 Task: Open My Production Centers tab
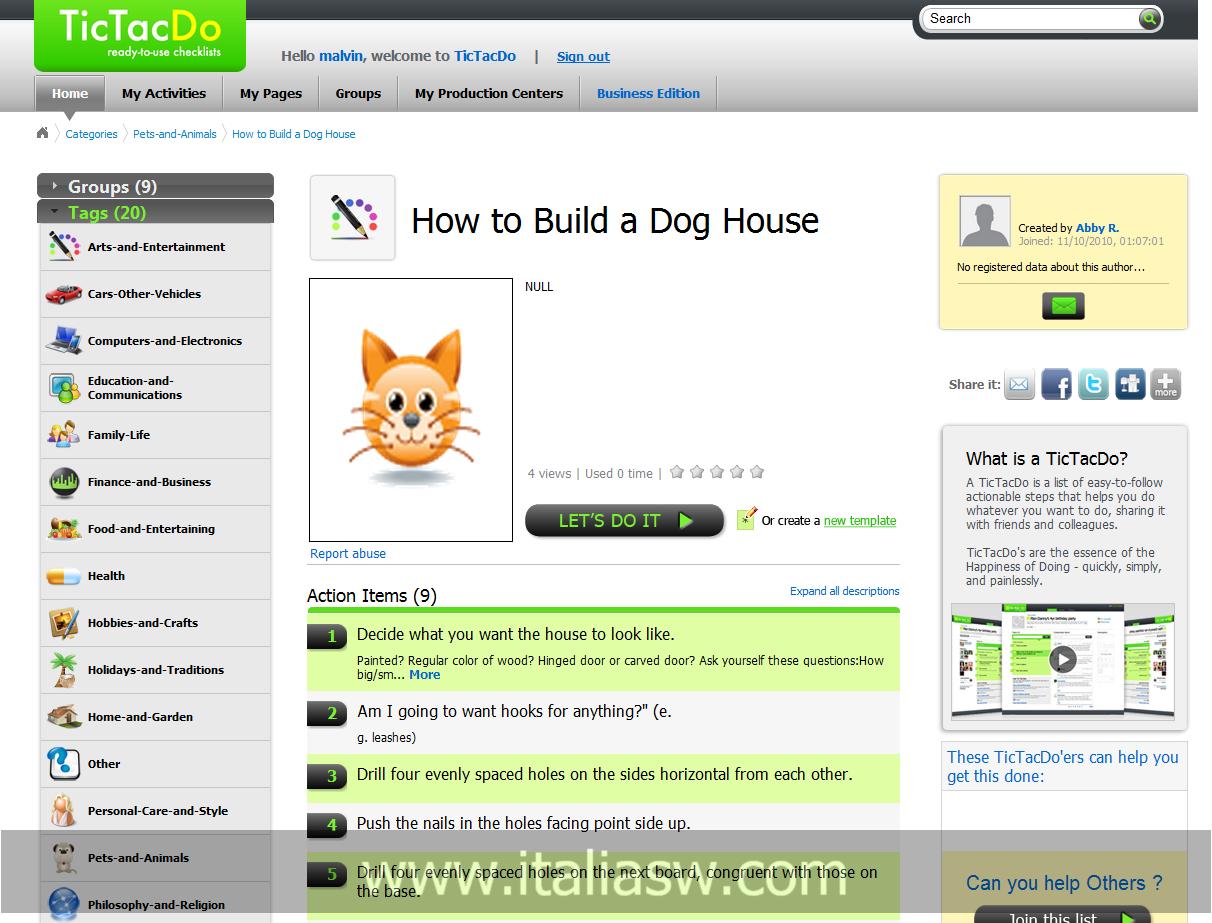point(489,94)
